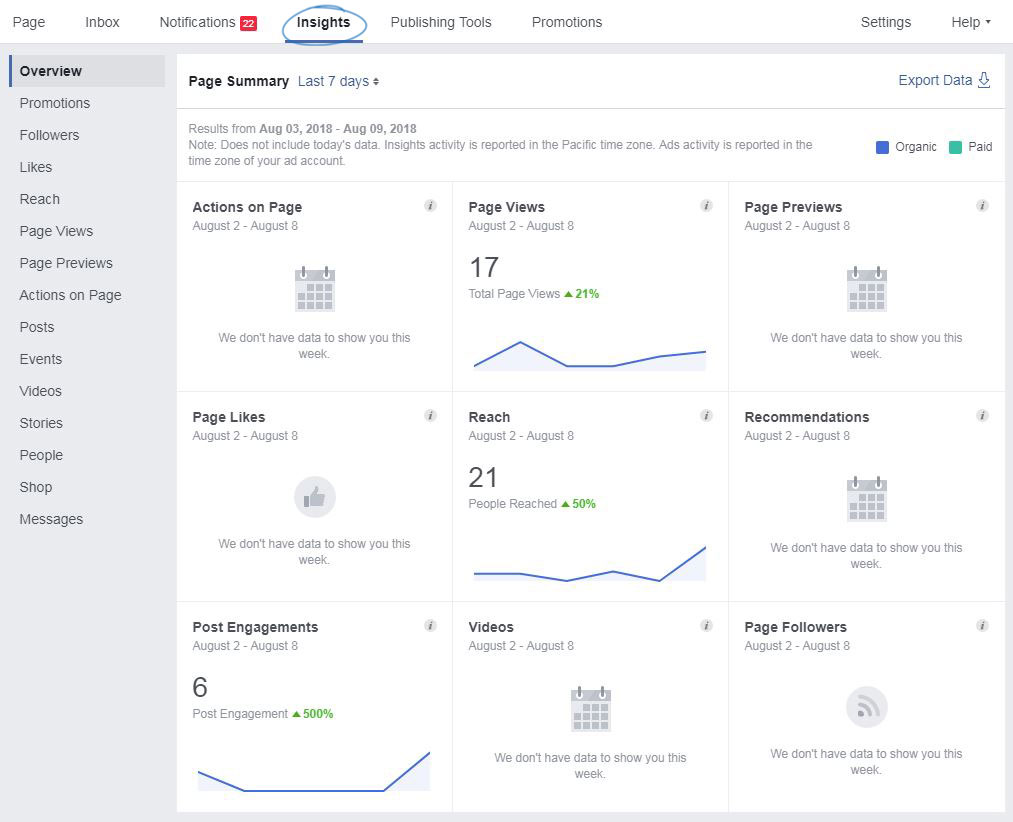Click calendar icon in Recommendations card
The width and height of the screenshot is (1013, 822).
tap(866, 499)
